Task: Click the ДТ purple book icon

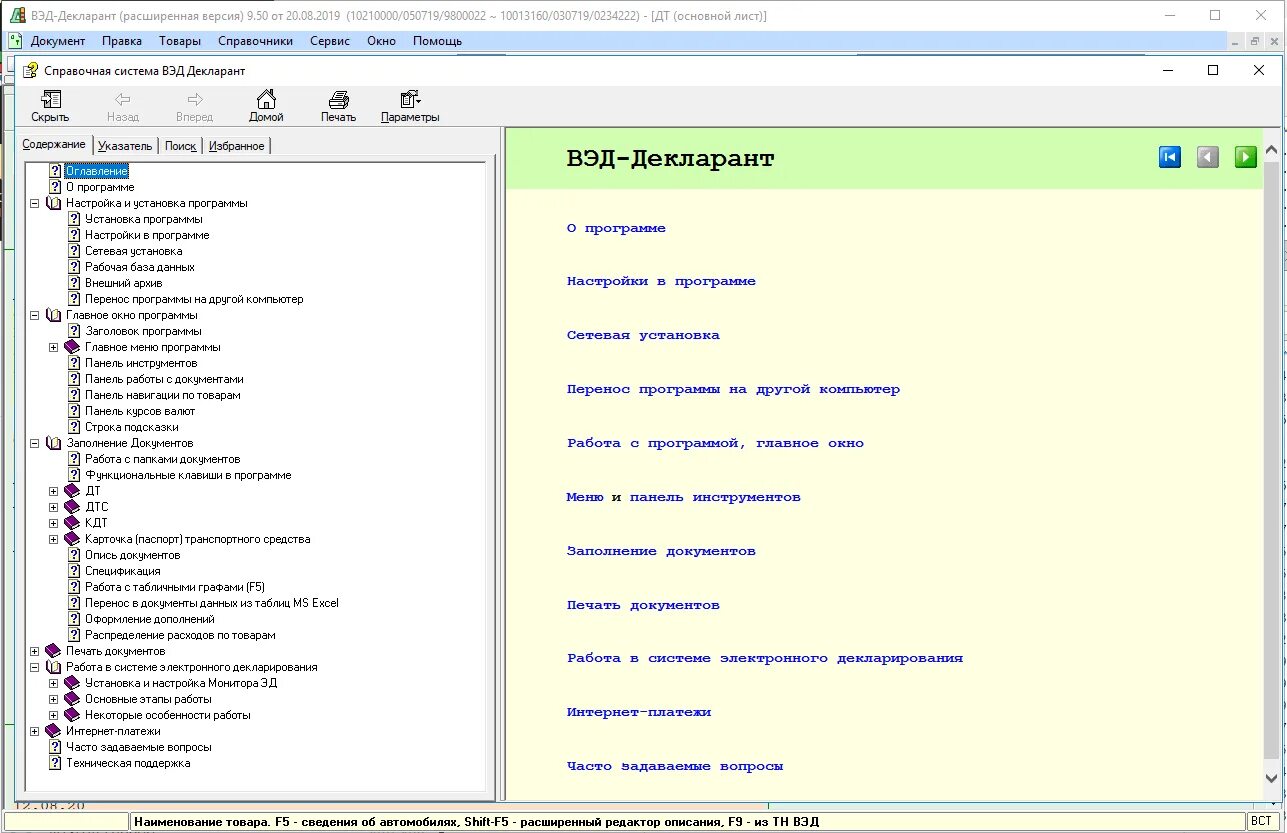Action: 72,491
